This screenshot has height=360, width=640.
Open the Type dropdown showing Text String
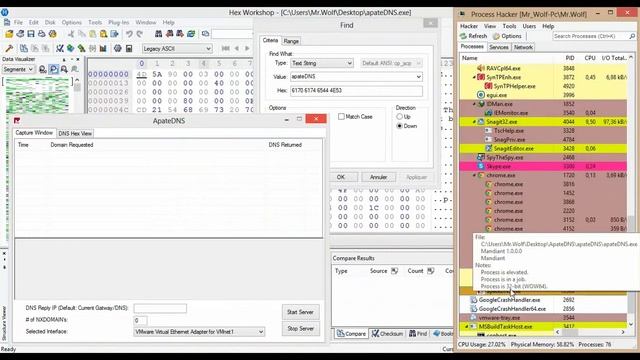tap(322, 63)
